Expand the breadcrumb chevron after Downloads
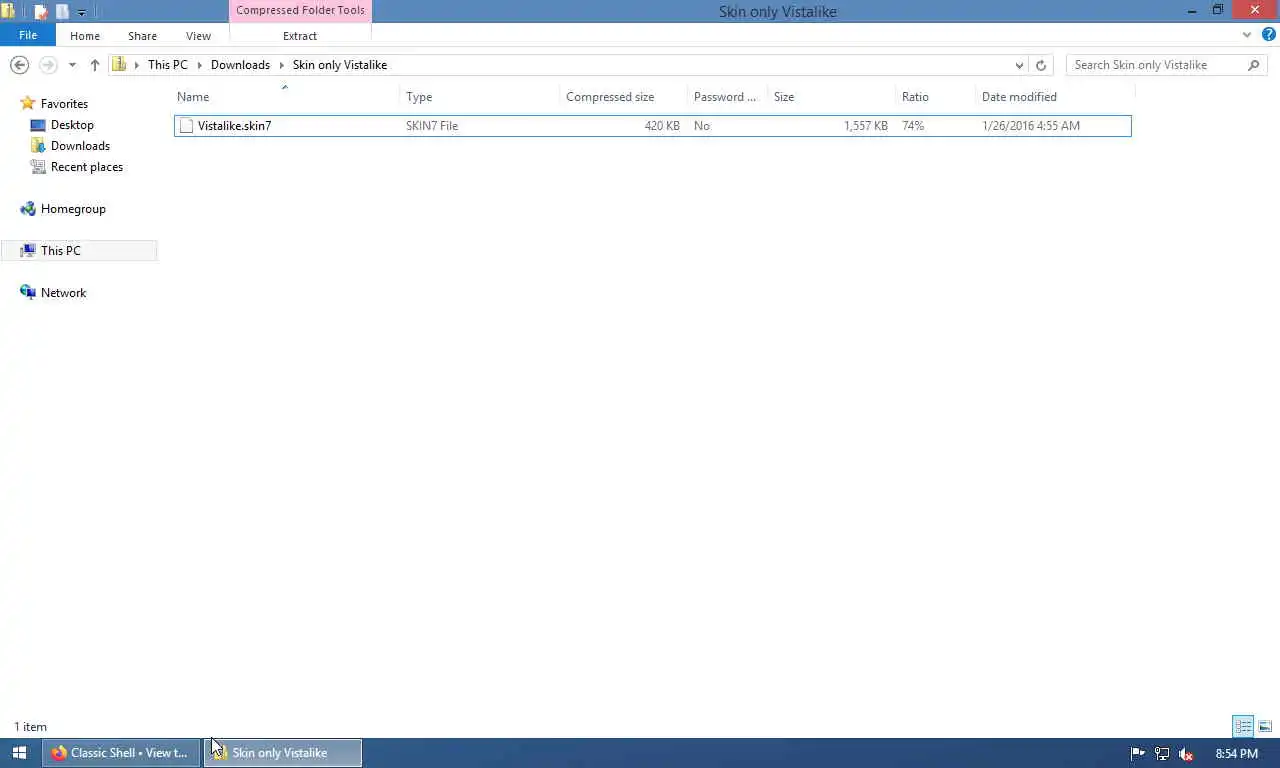The height and width of the screenshot is (768, 1280). [282, 65]
